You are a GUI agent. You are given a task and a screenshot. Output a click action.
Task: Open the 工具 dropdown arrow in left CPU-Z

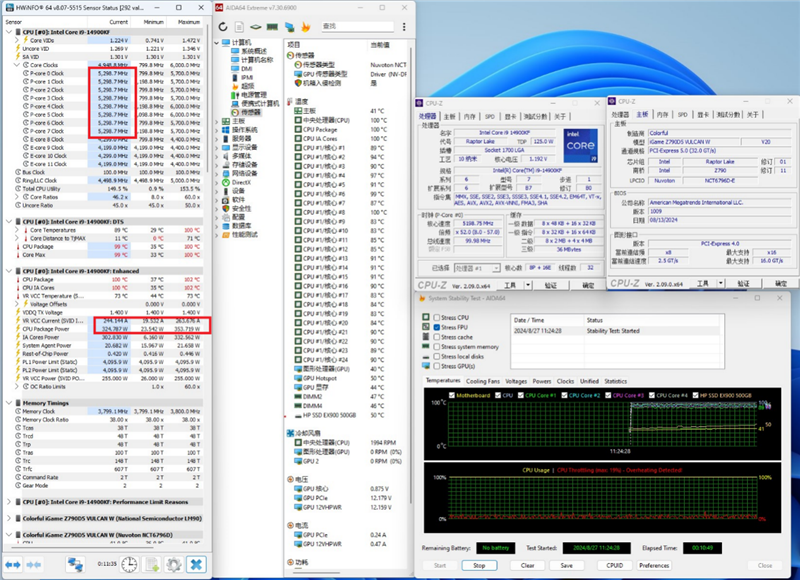click(528, 285)
